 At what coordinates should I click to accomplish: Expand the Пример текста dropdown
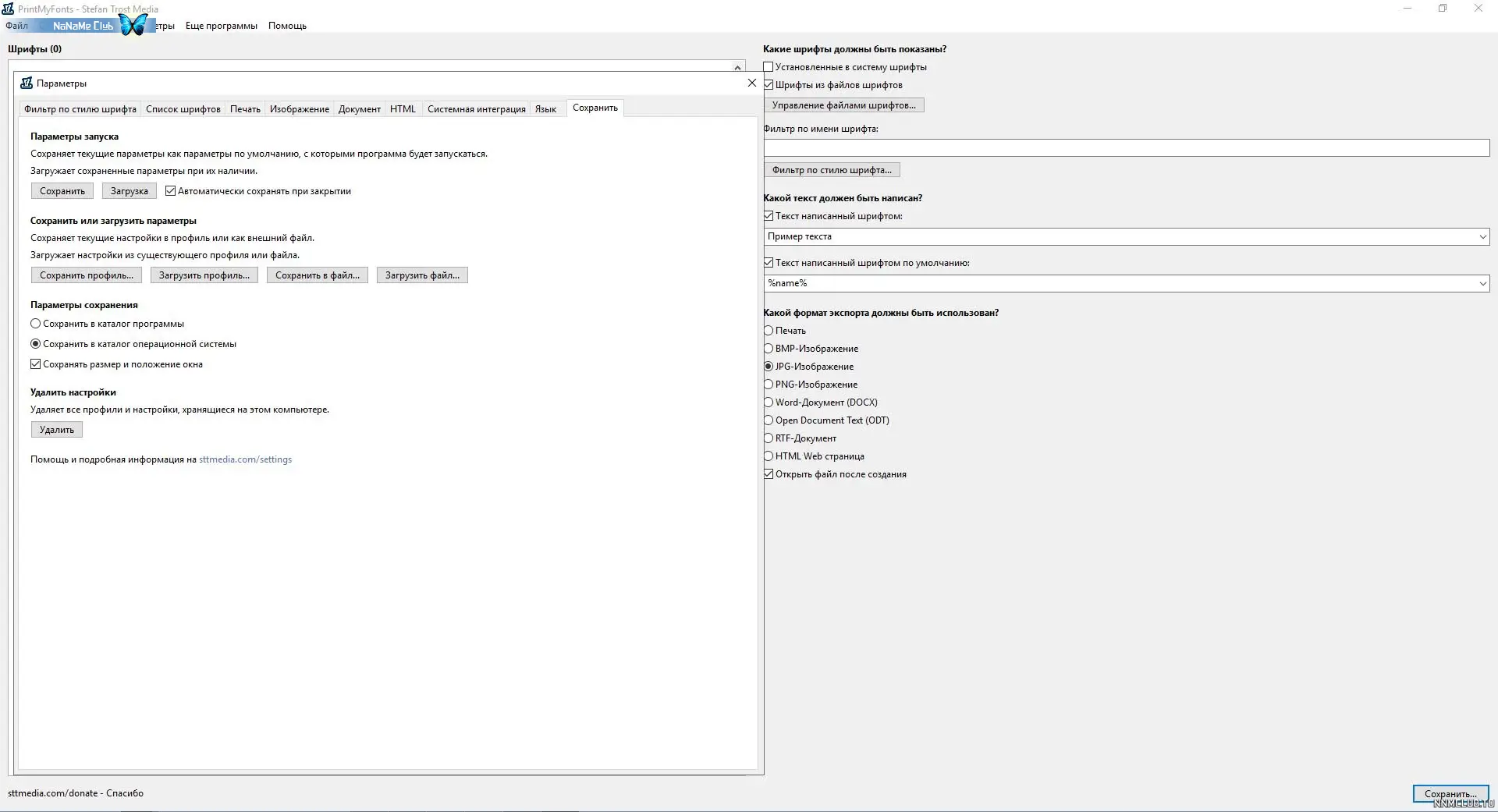tap(1482, 237)
